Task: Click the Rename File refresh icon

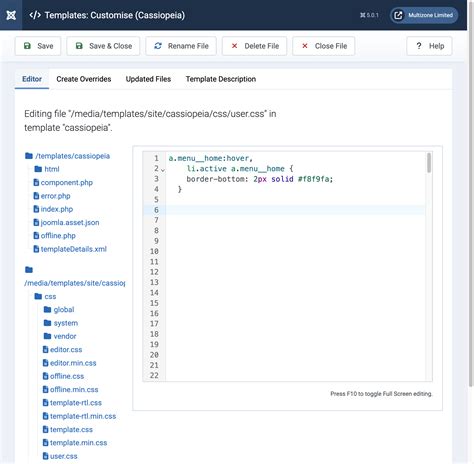Action: pos(158,46)
